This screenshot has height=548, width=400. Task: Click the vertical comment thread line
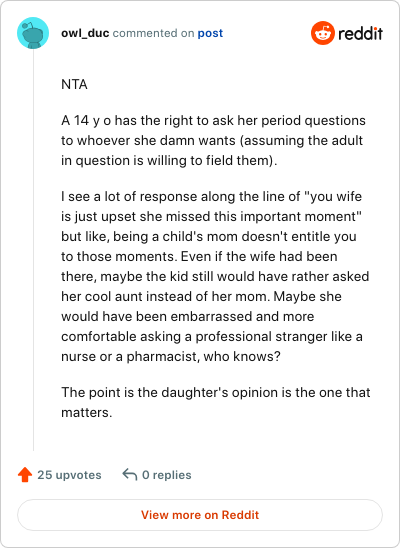tap(33, 250)
